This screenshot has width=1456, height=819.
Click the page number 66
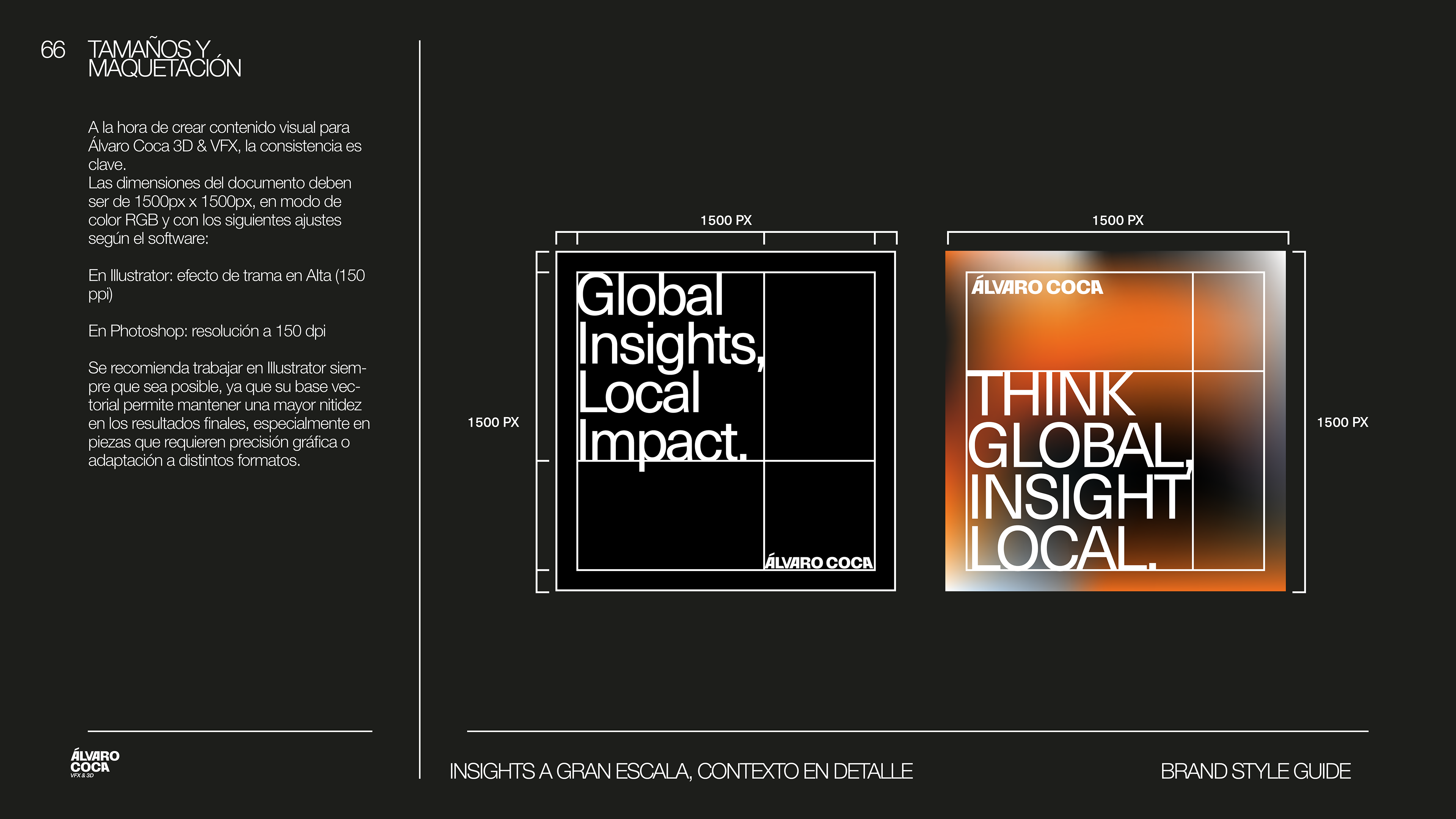pos(53,50)
